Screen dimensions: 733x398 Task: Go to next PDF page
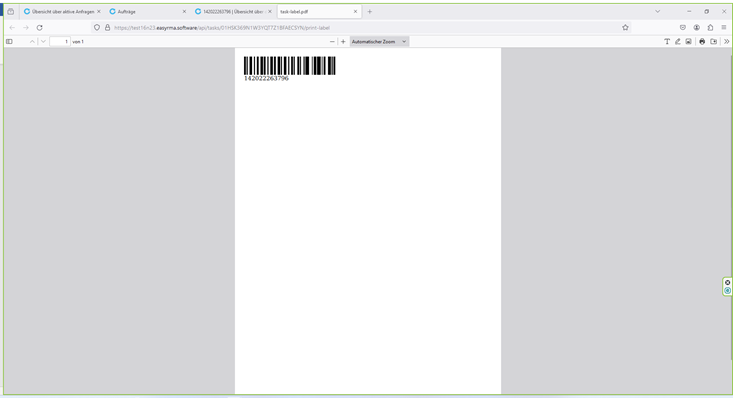click(x=43, y=42)
